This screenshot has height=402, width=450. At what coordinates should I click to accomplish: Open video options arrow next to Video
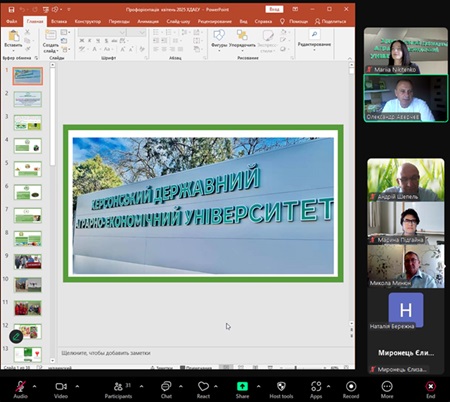pos(77,386)
